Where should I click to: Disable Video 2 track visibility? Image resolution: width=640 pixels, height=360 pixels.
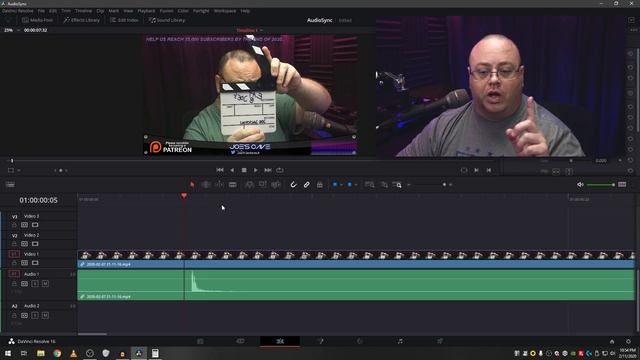(35, 244)
